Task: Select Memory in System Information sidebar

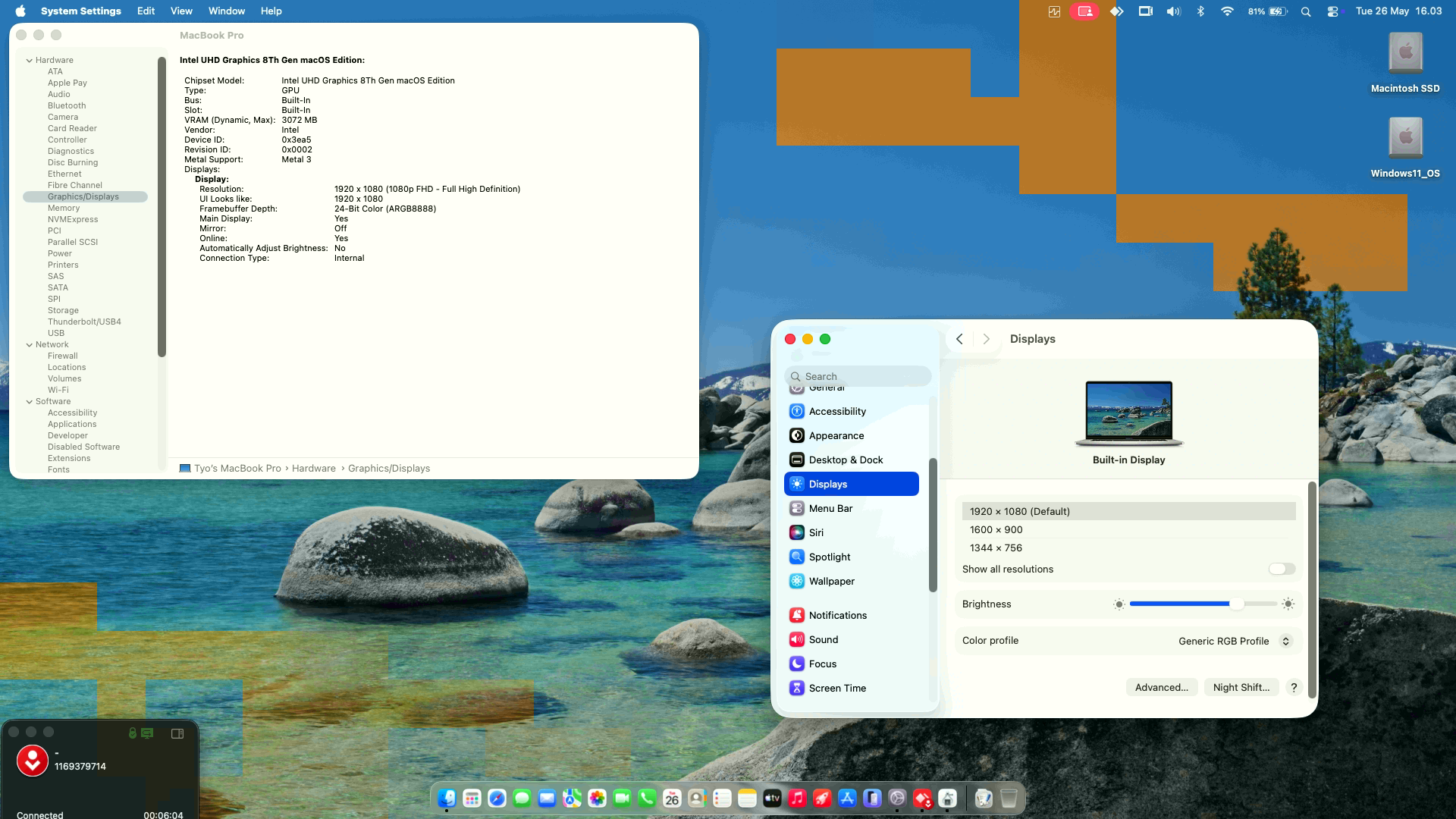Action: click(86, 208)
